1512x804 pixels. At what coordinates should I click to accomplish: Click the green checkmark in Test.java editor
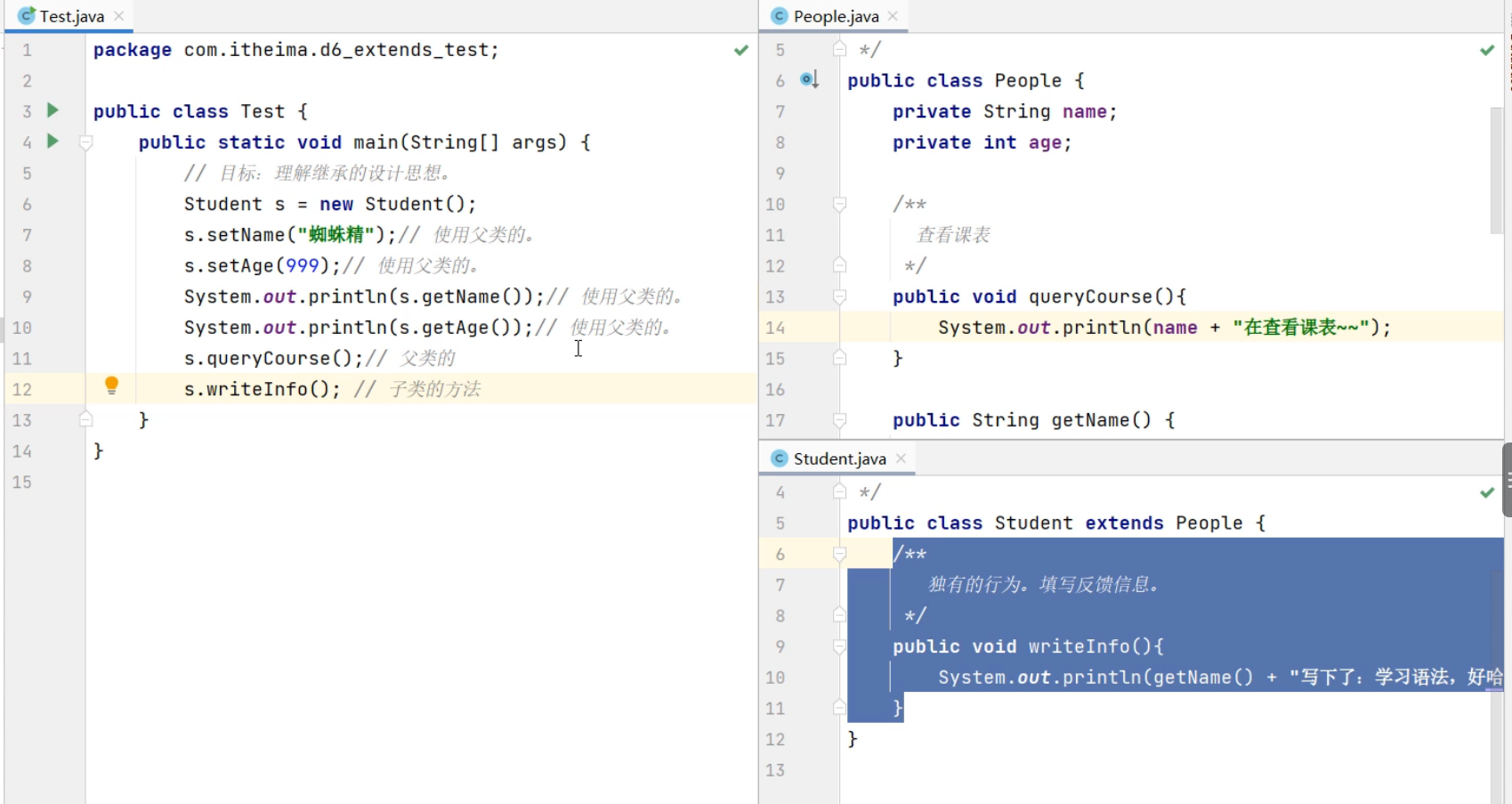[x=740, y=50]
